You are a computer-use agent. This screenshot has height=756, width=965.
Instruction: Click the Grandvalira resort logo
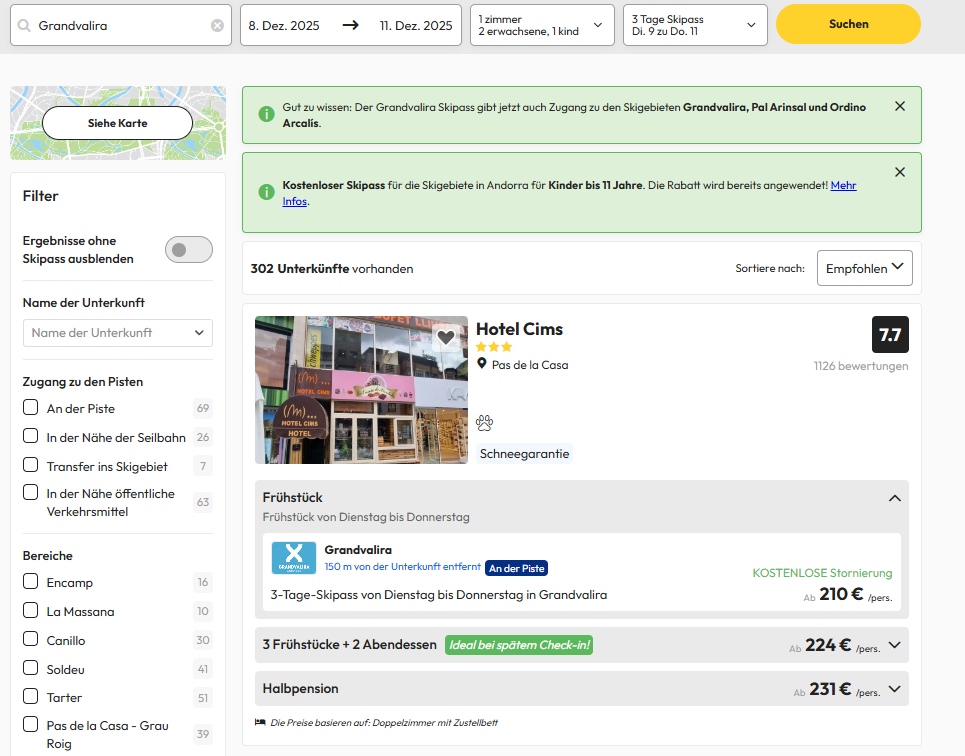pyautogui.click(x=294, y=558)
